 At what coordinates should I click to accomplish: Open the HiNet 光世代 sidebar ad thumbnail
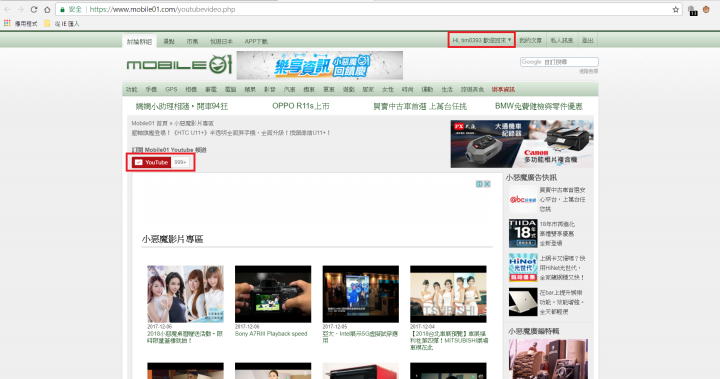tap(523, 267)
